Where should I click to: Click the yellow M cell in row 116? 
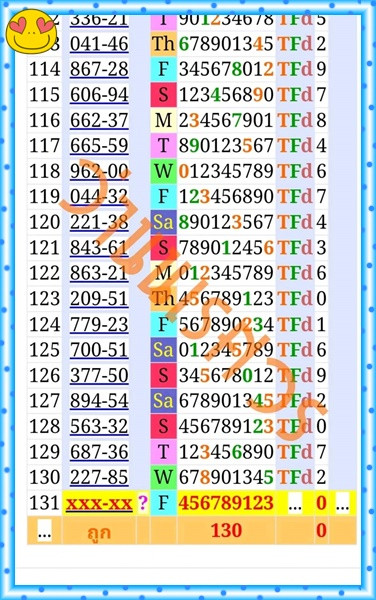click(163, 120)
